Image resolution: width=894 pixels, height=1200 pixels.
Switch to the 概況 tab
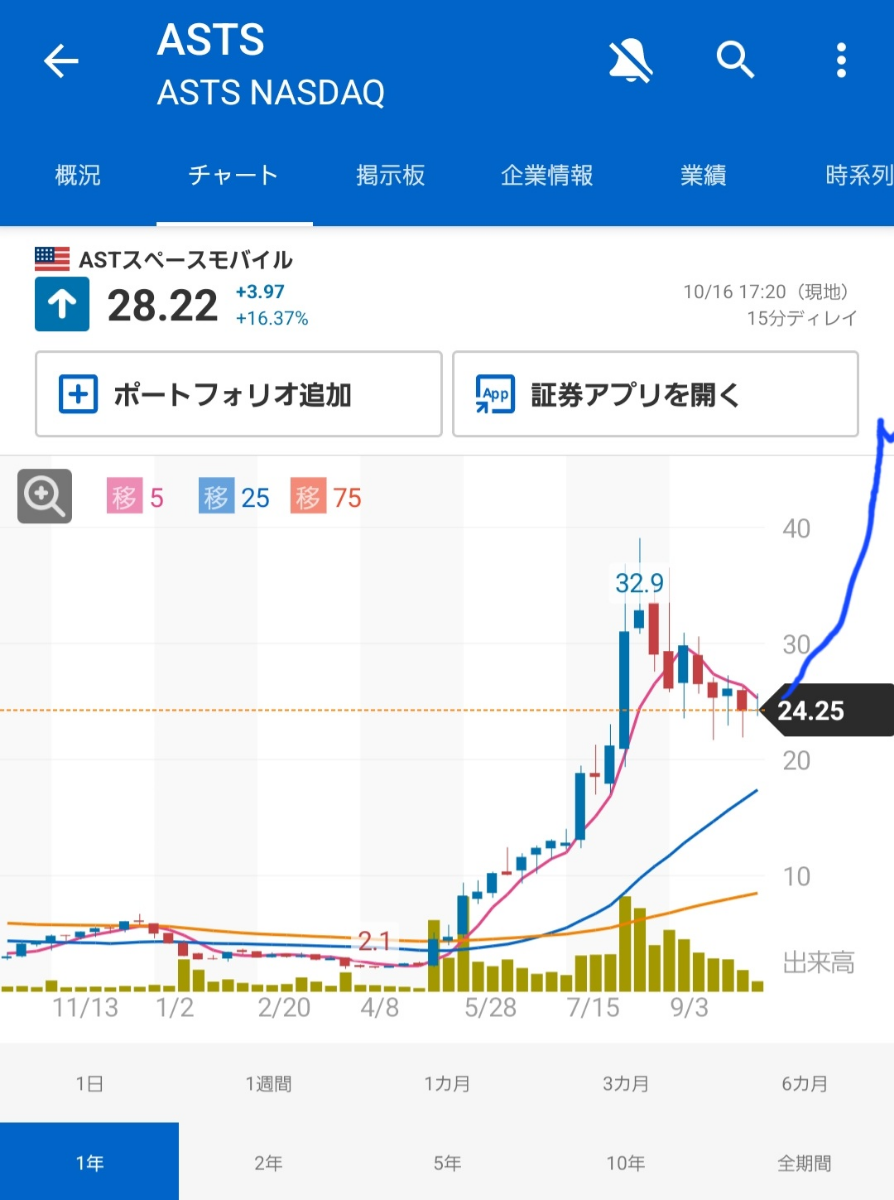click(78, 176)
